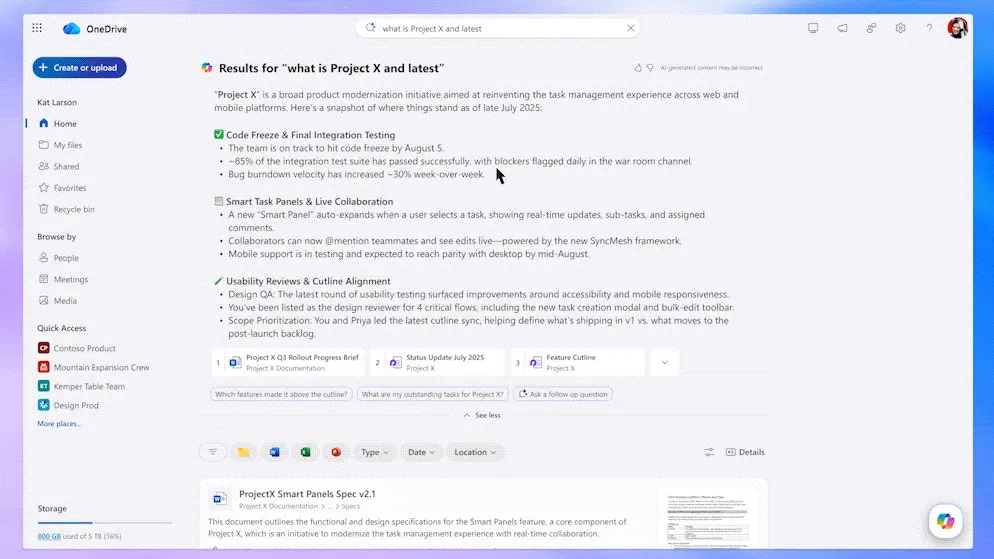
Task: Open the app launcher waffle menu
Action: click(37, 29)
